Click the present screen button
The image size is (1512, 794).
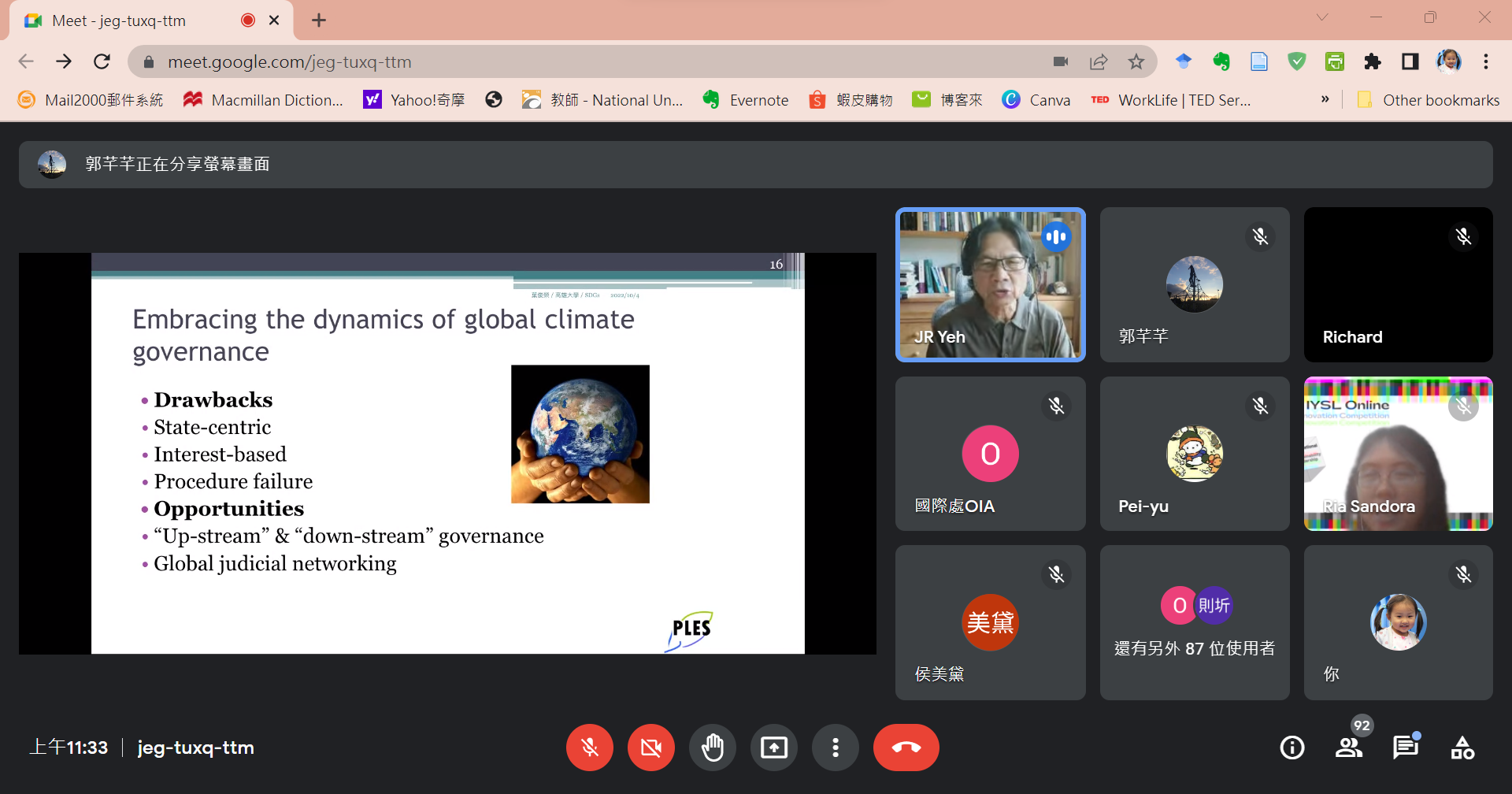[x=773, y=747]
